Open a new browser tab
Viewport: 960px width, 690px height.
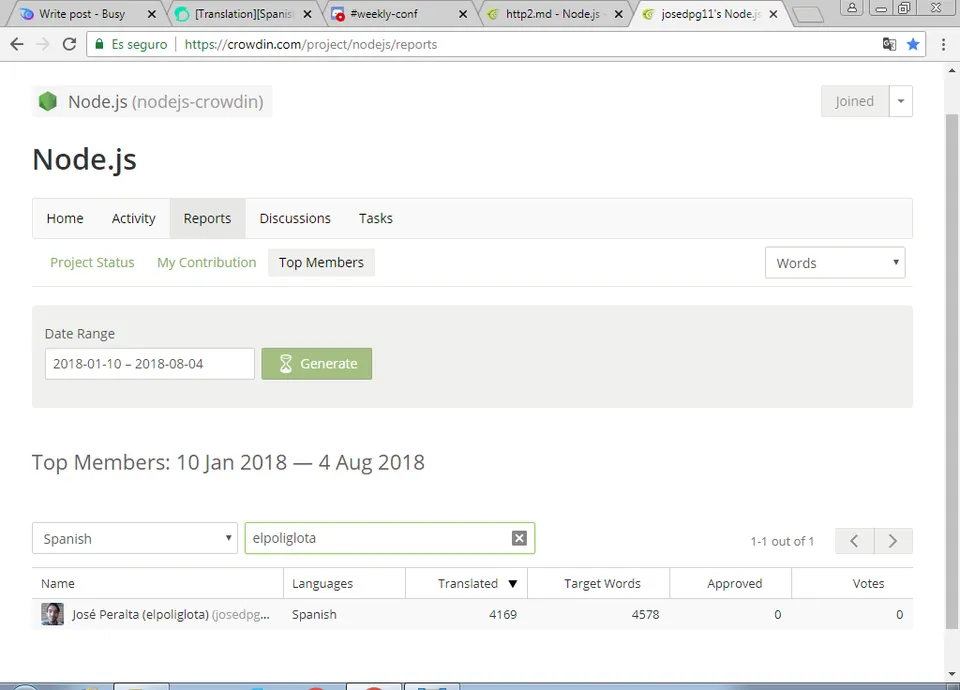pyautogui.click(x=808, y=15)
